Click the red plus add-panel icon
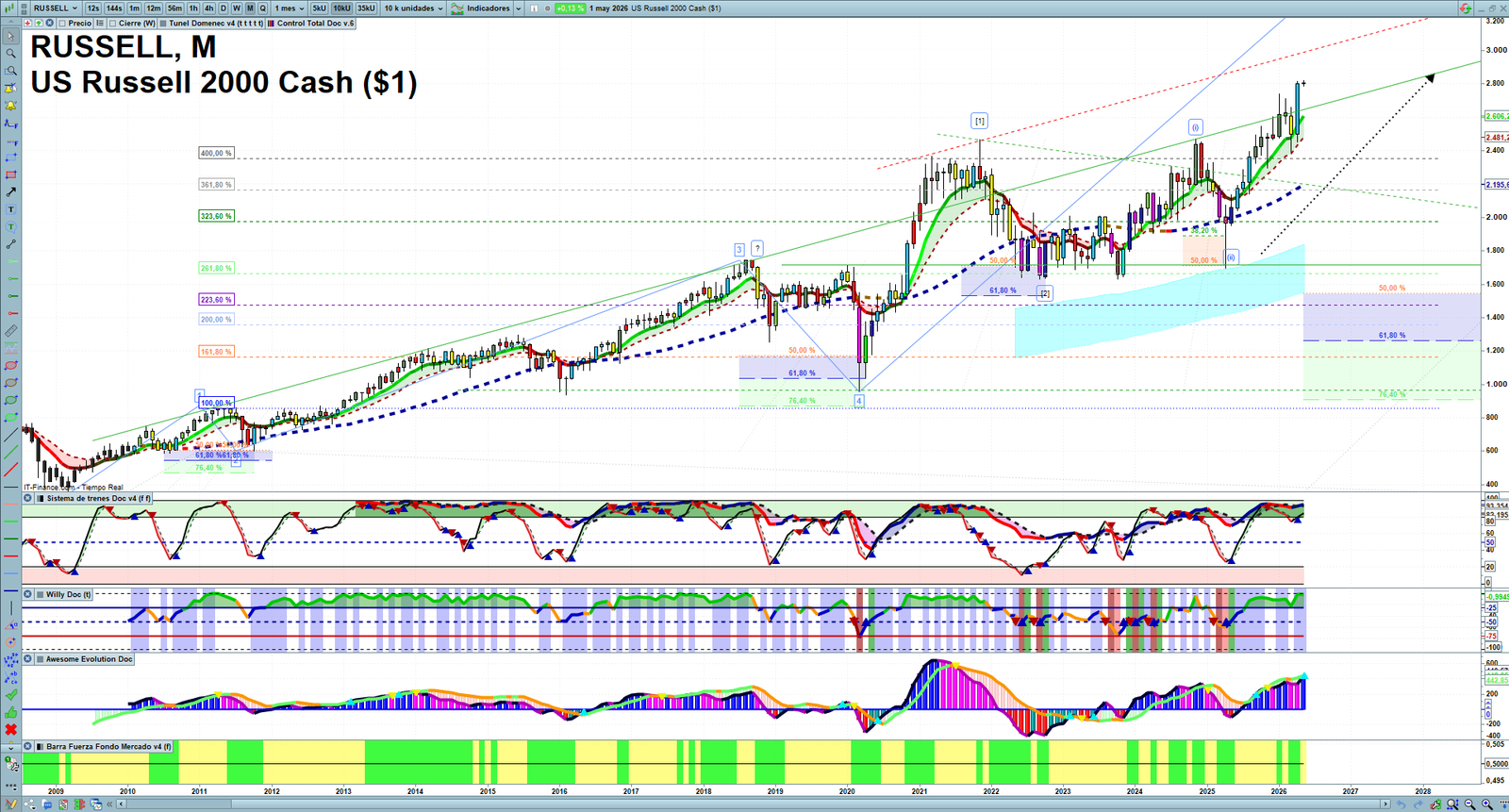 27,23
